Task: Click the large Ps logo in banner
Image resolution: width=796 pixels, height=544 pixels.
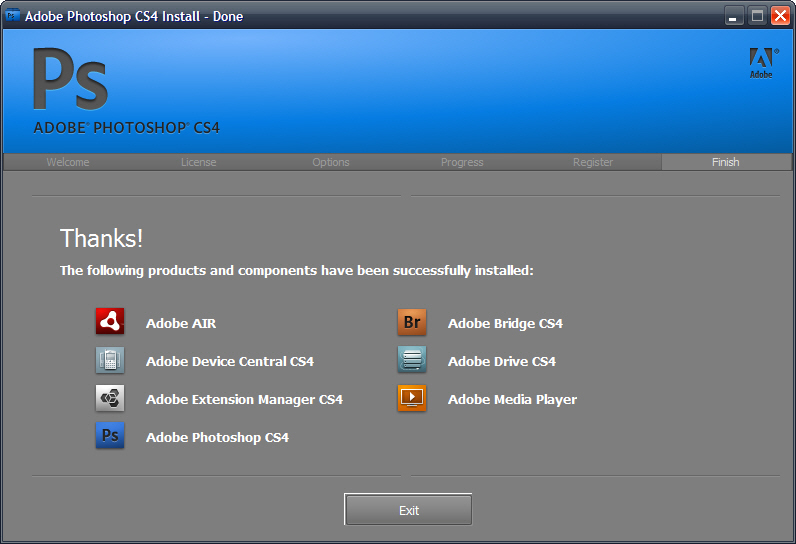Action: pos(70,80)
